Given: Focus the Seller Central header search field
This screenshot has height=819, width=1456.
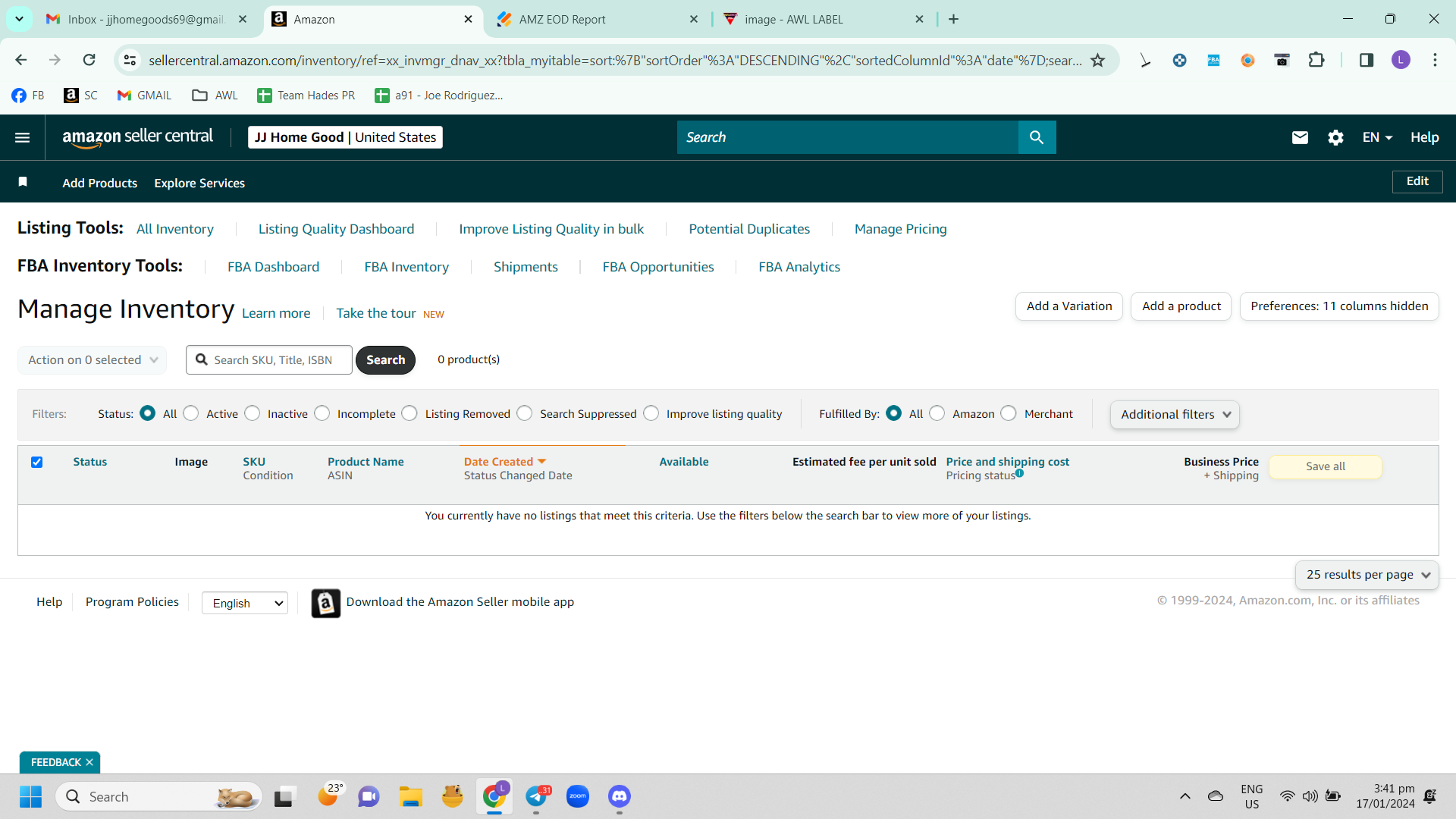Looking at the screenshot, I should click(848, 137).
